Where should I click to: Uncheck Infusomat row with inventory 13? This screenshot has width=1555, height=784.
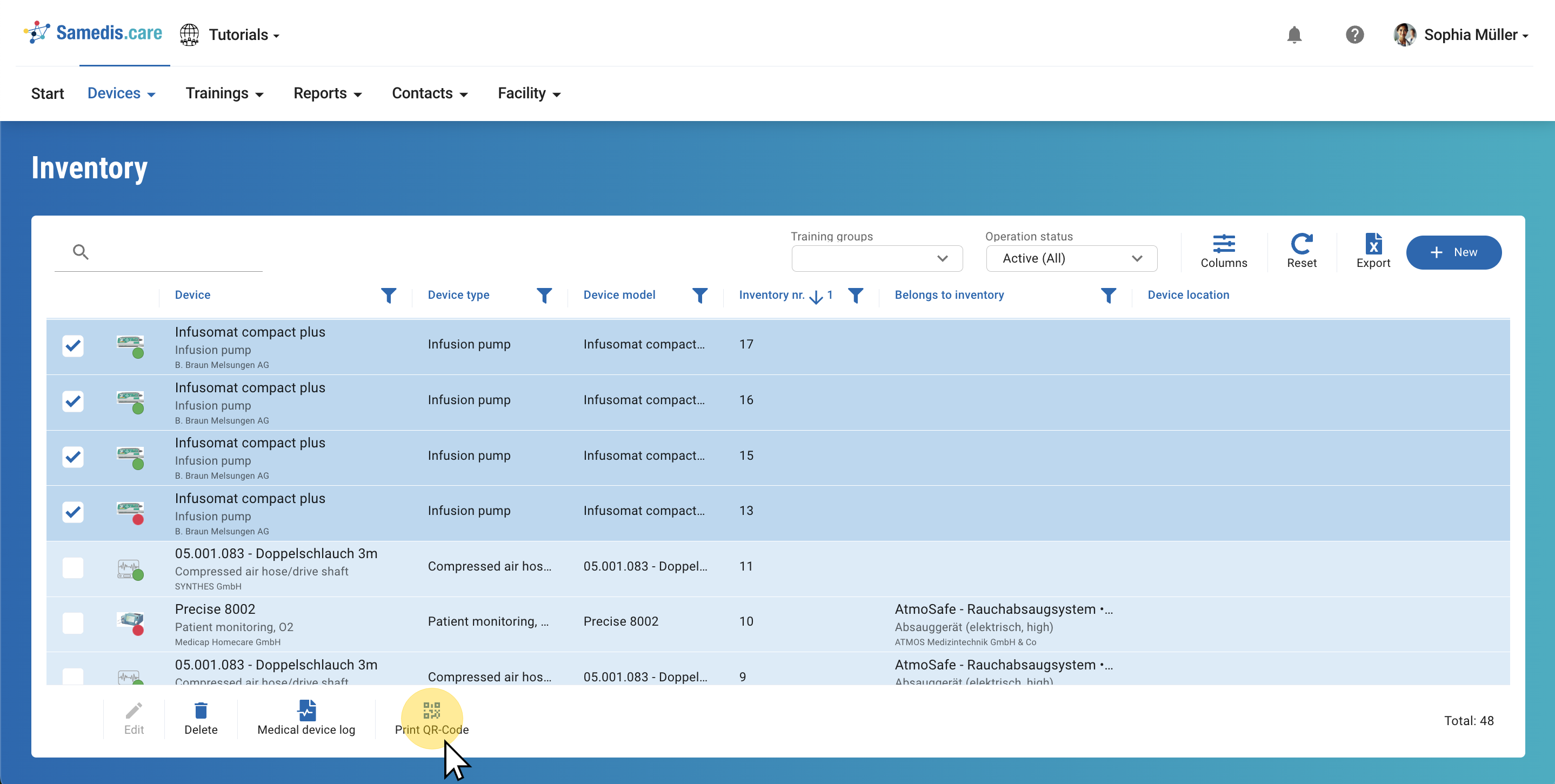pos(73,512)
